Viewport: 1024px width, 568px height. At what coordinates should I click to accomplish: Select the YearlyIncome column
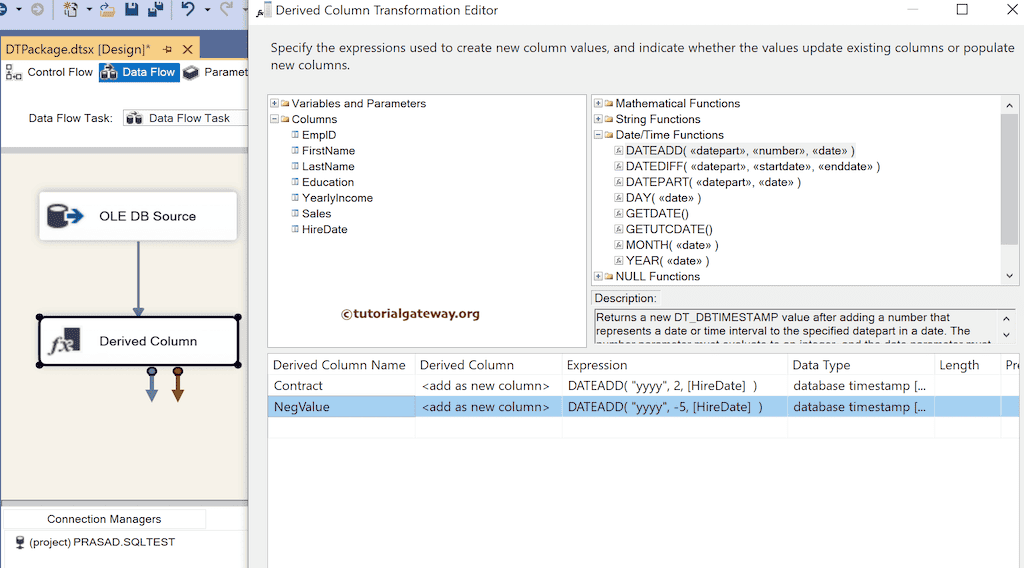pos(337,198)
